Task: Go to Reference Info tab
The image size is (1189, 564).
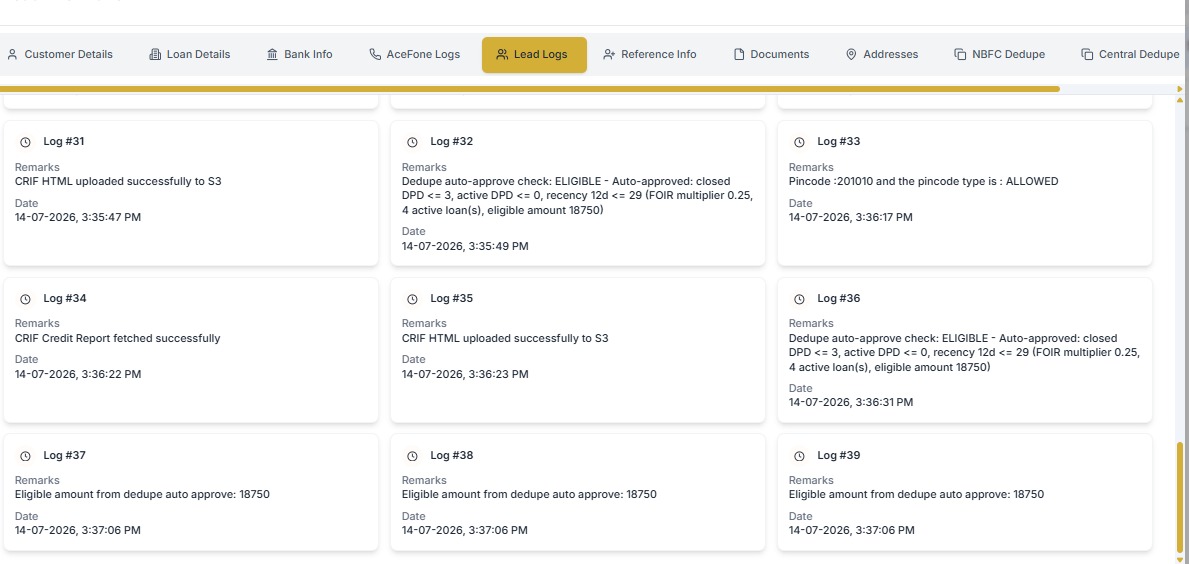Action: tap(650, 55)
